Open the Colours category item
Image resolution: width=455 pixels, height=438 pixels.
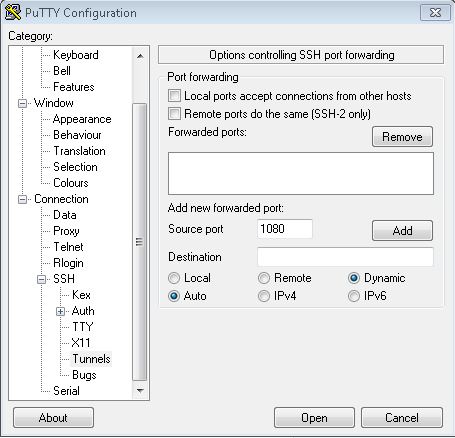coord(71,183)
